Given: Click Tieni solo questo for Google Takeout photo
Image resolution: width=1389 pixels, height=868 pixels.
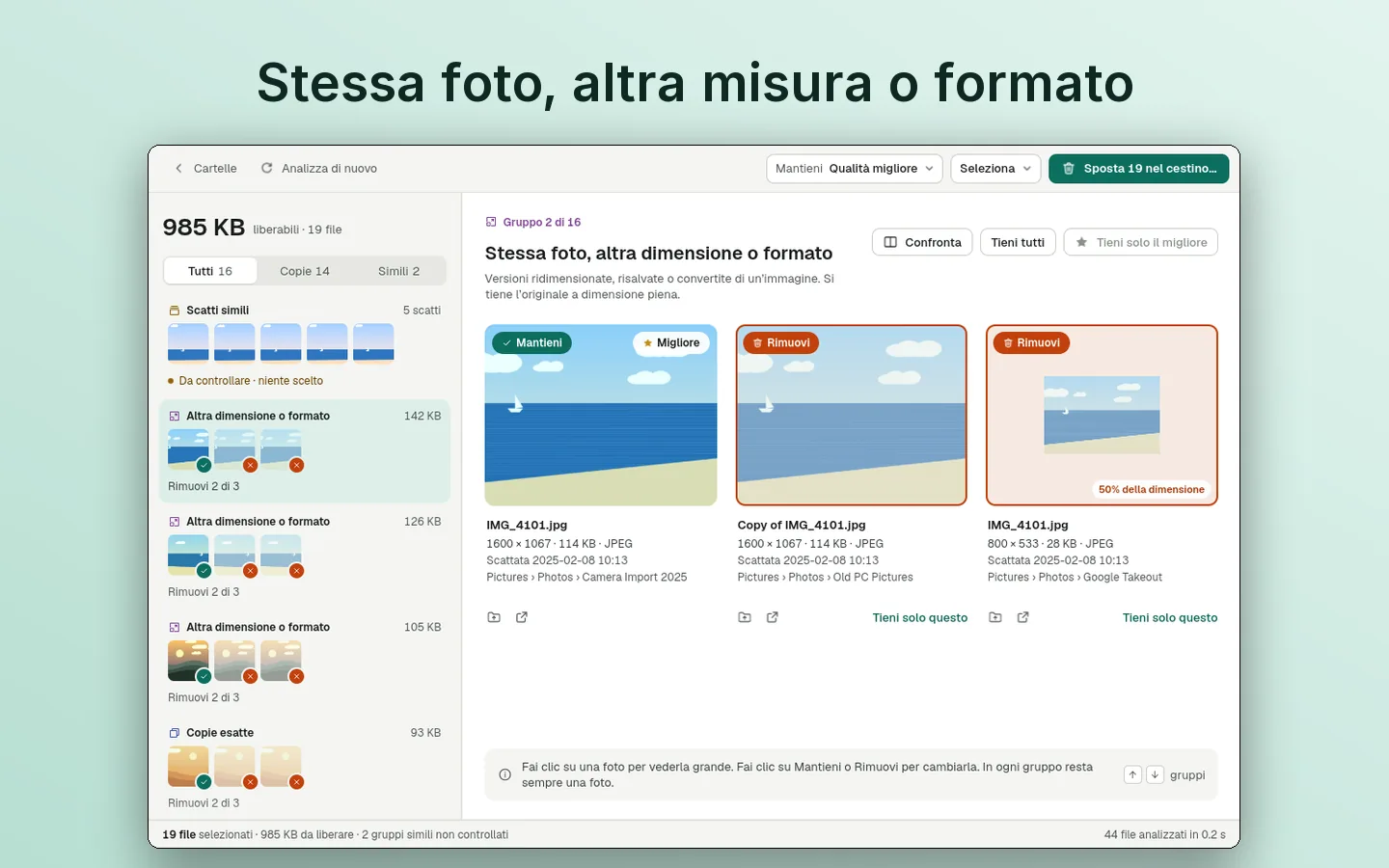Looking at the screenshot, I should [x=1170, y=617].
